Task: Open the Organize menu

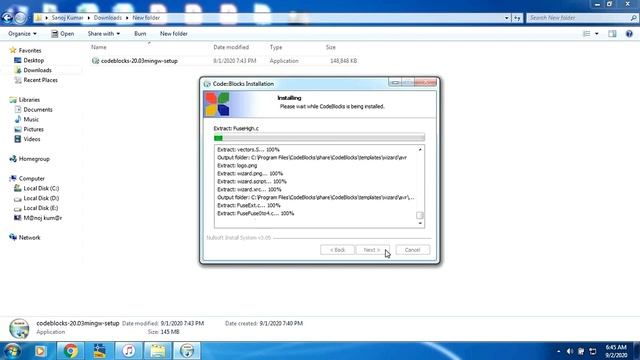Action: 22,33
